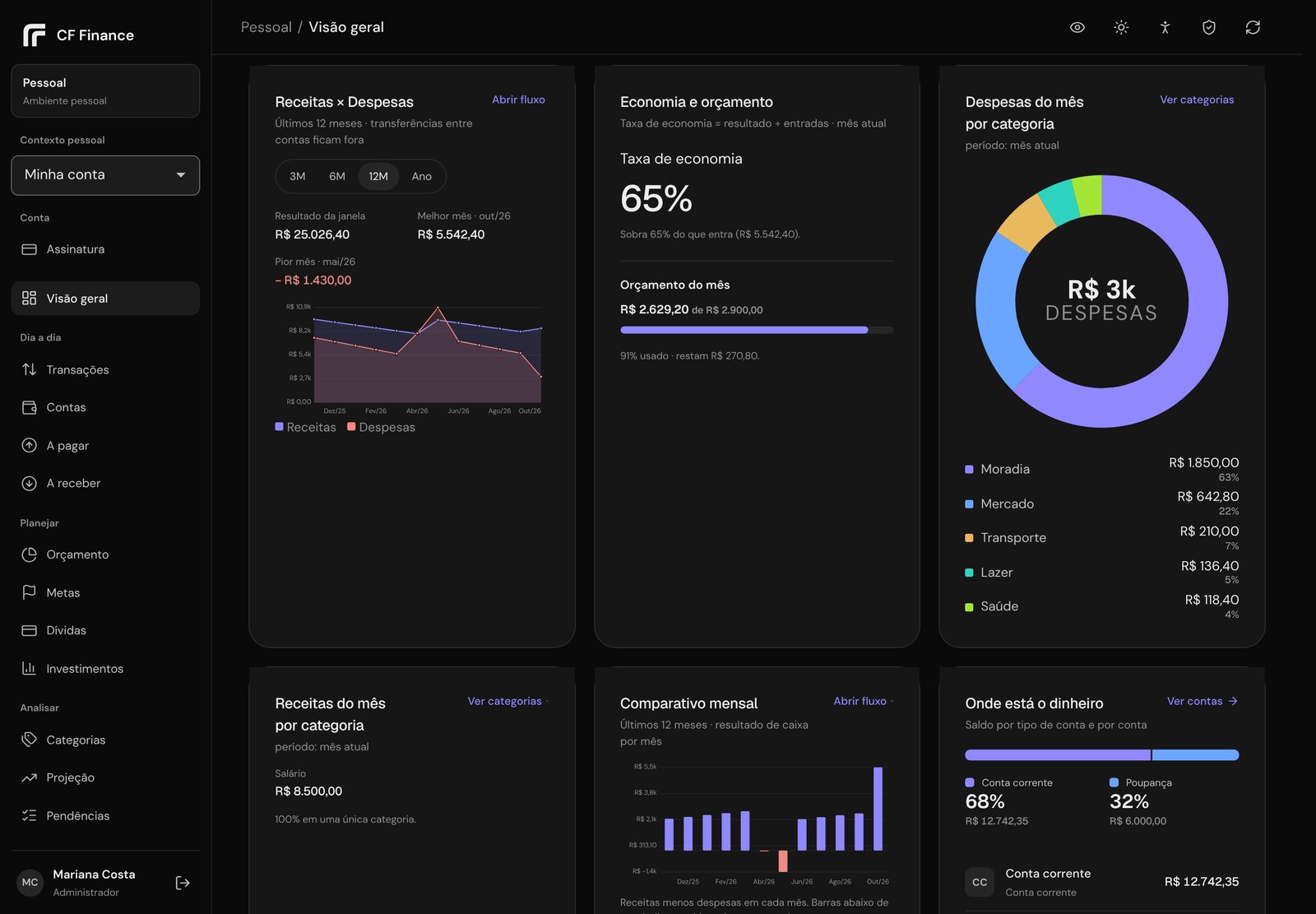Click the Dívidas card icon
Screen dimensions: 1316x914
[x=30, y=630]
